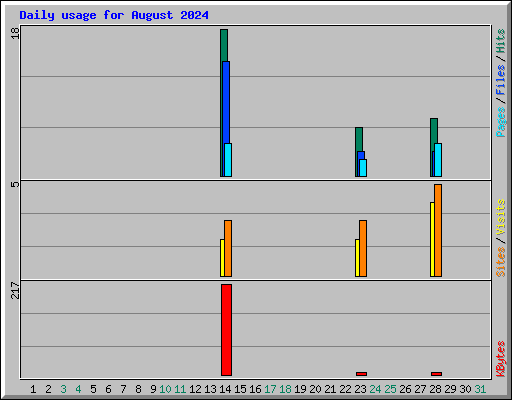Click the yellow Visits bar for day 23
The image size is (512, 400).
pyautogui.click(x=357, y=258)
